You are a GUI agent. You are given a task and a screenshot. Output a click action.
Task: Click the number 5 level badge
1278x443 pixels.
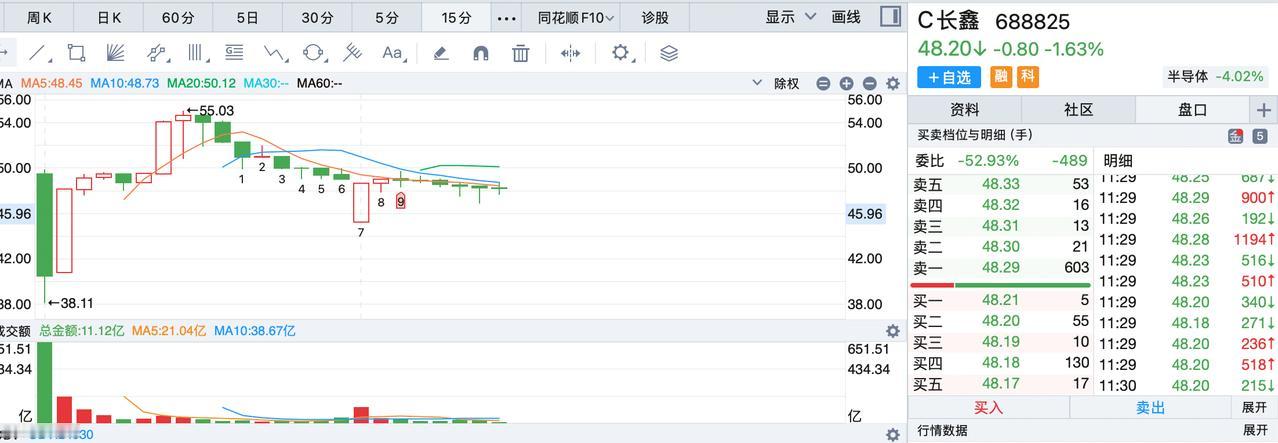coord(1260,136)
